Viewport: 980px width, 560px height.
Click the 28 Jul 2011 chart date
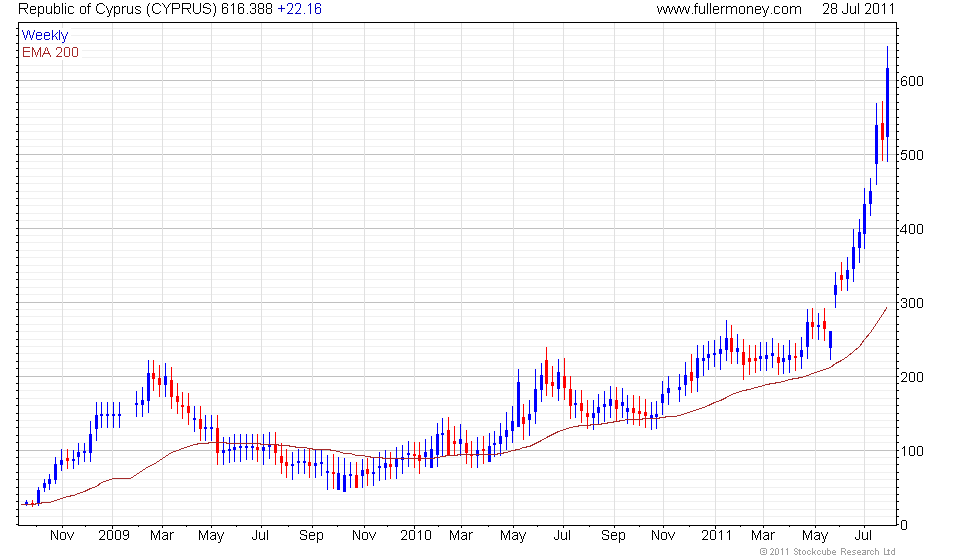pos(858,9)
